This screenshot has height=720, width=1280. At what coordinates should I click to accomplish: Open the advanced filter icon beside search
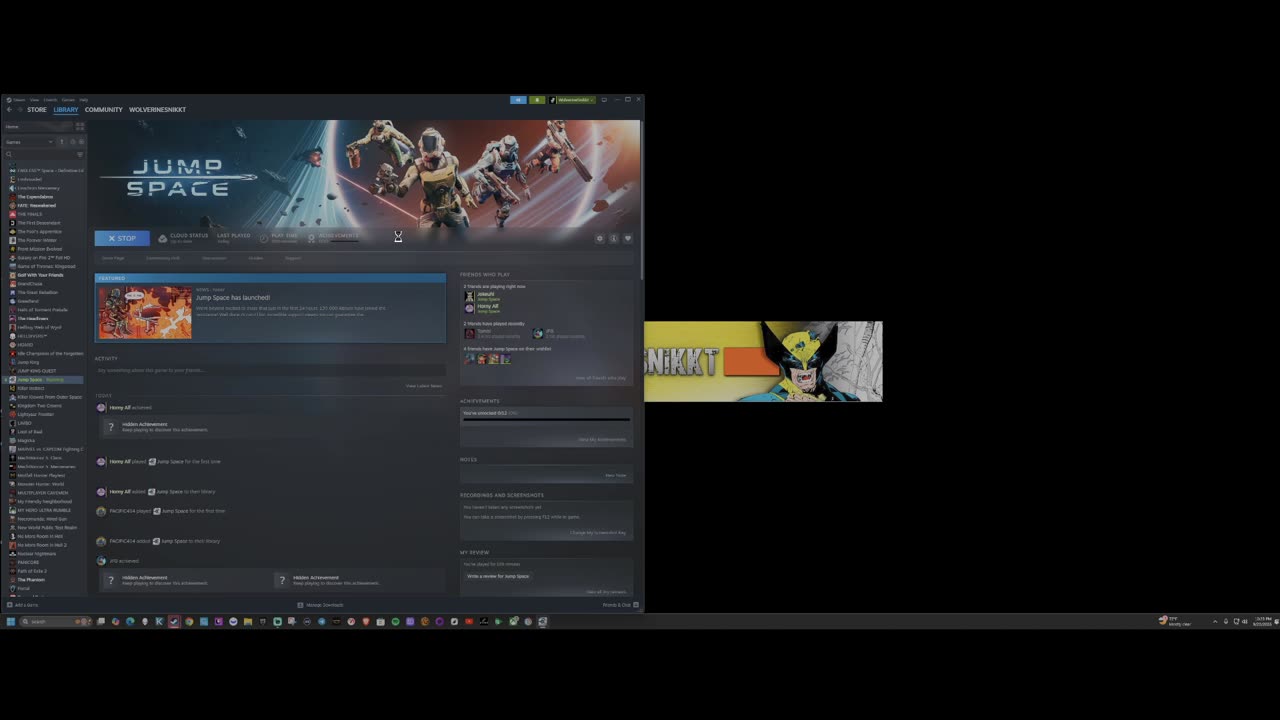click(x=80, y=154)
